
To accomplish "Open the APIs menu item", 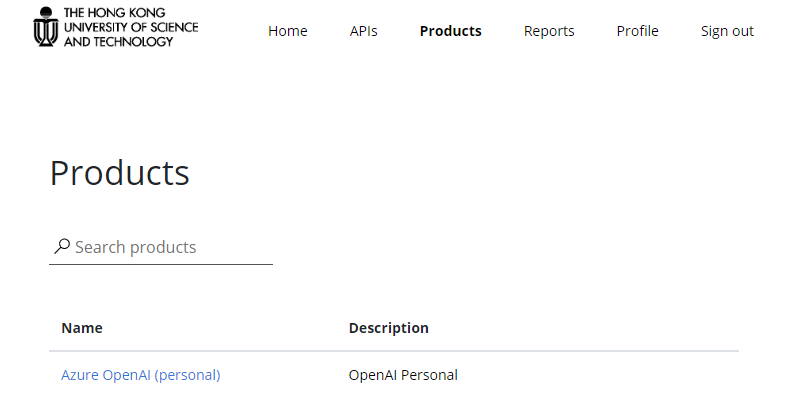I will [x=363, y=31].
